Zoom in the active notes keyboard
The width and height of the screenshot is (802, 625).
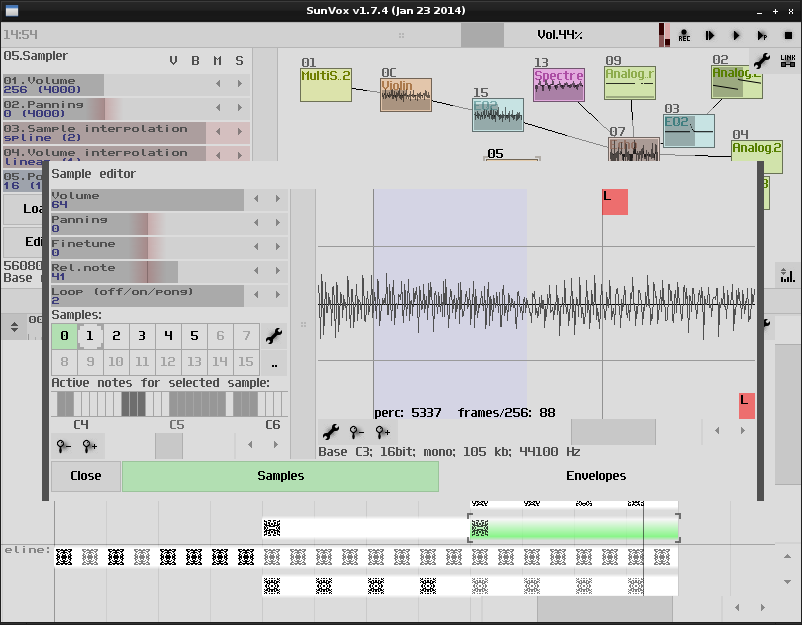[91, 446]
